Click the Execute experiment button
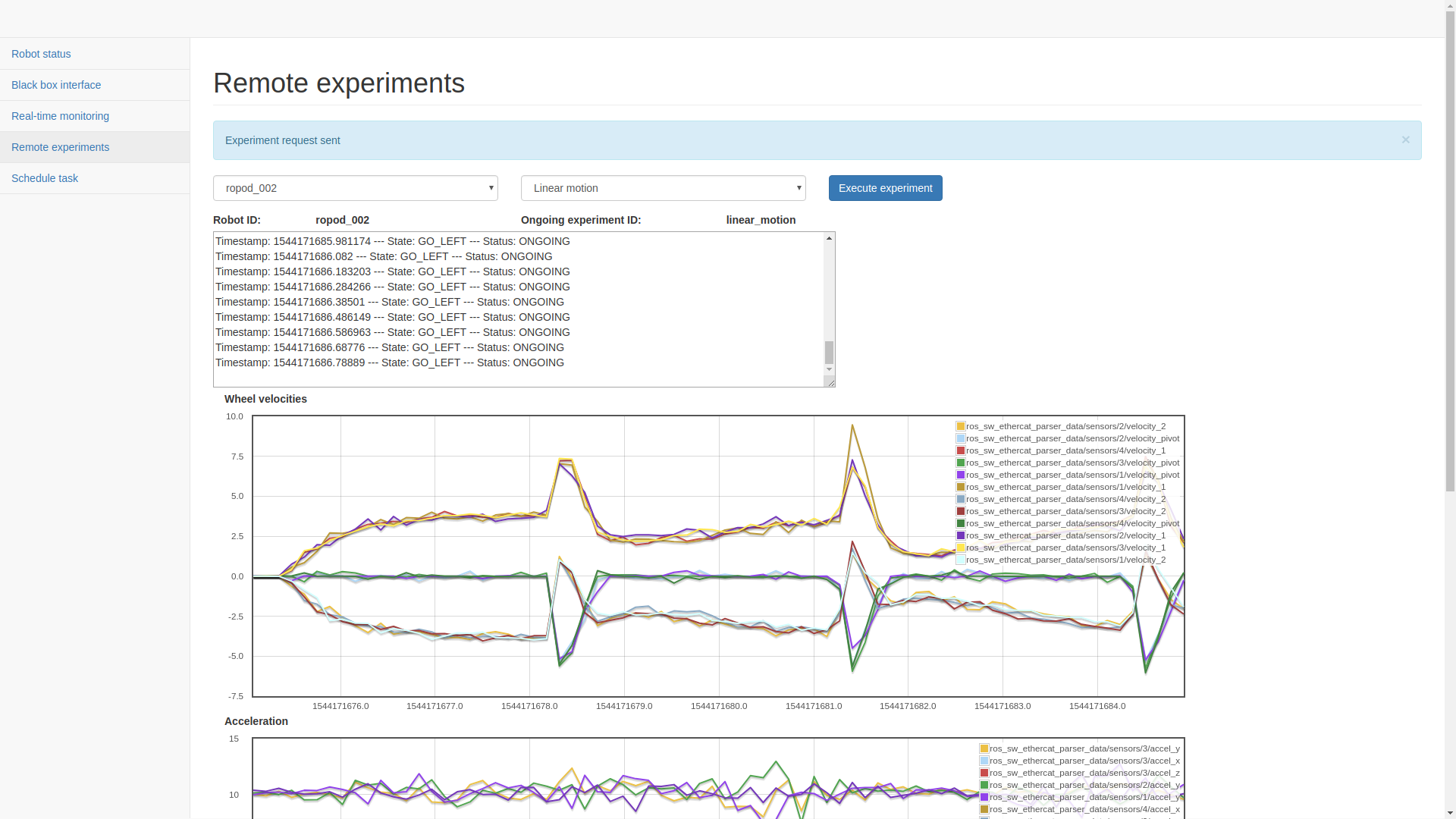Screen dimensions: 1456x819 coord(885,188)
